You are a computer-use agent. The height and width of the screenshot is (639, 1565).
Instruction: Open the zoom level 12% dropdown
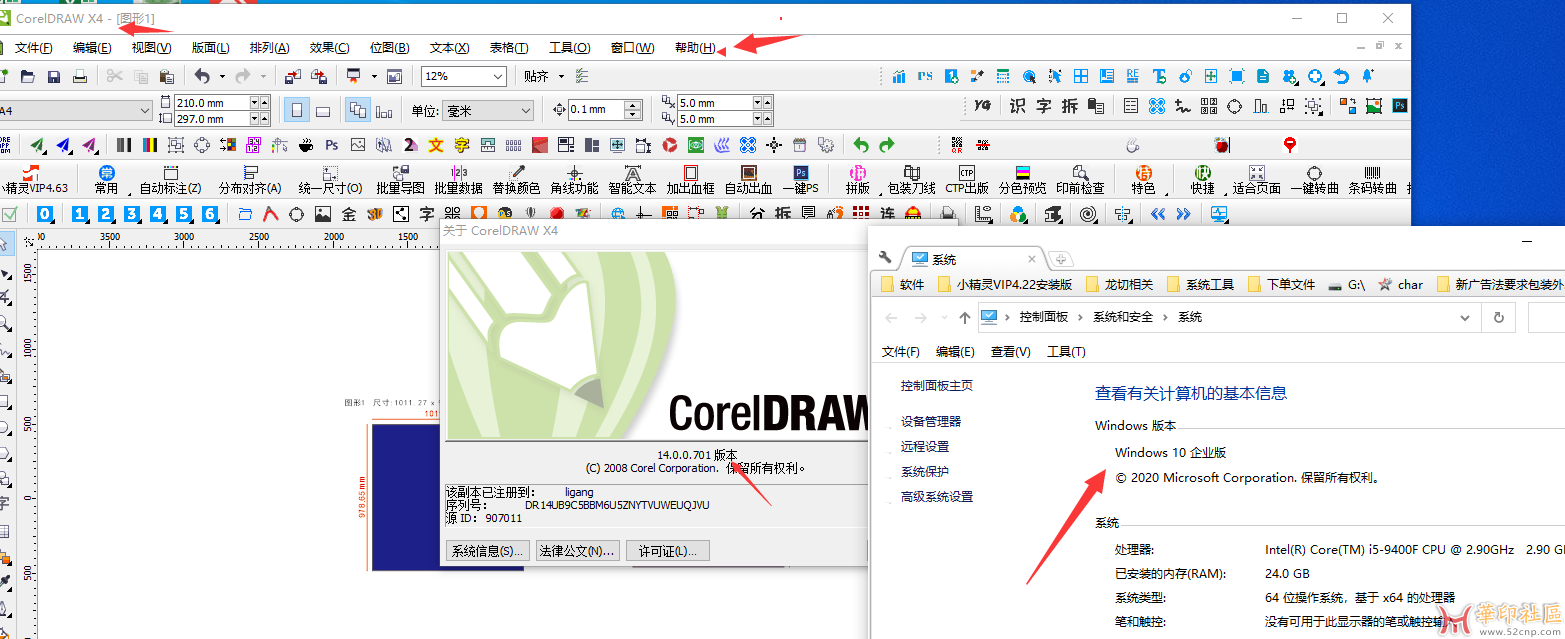tap(497, 77)
